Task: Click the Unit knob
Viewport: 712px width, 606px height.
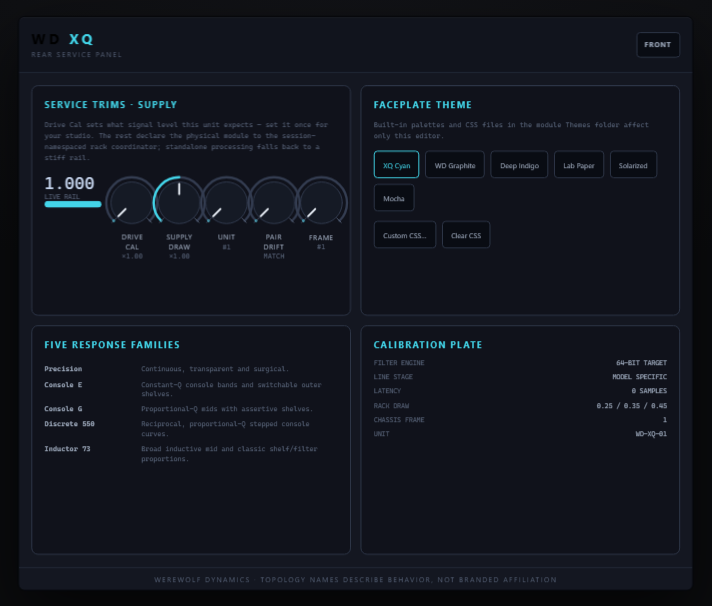Action: (226, 202)
